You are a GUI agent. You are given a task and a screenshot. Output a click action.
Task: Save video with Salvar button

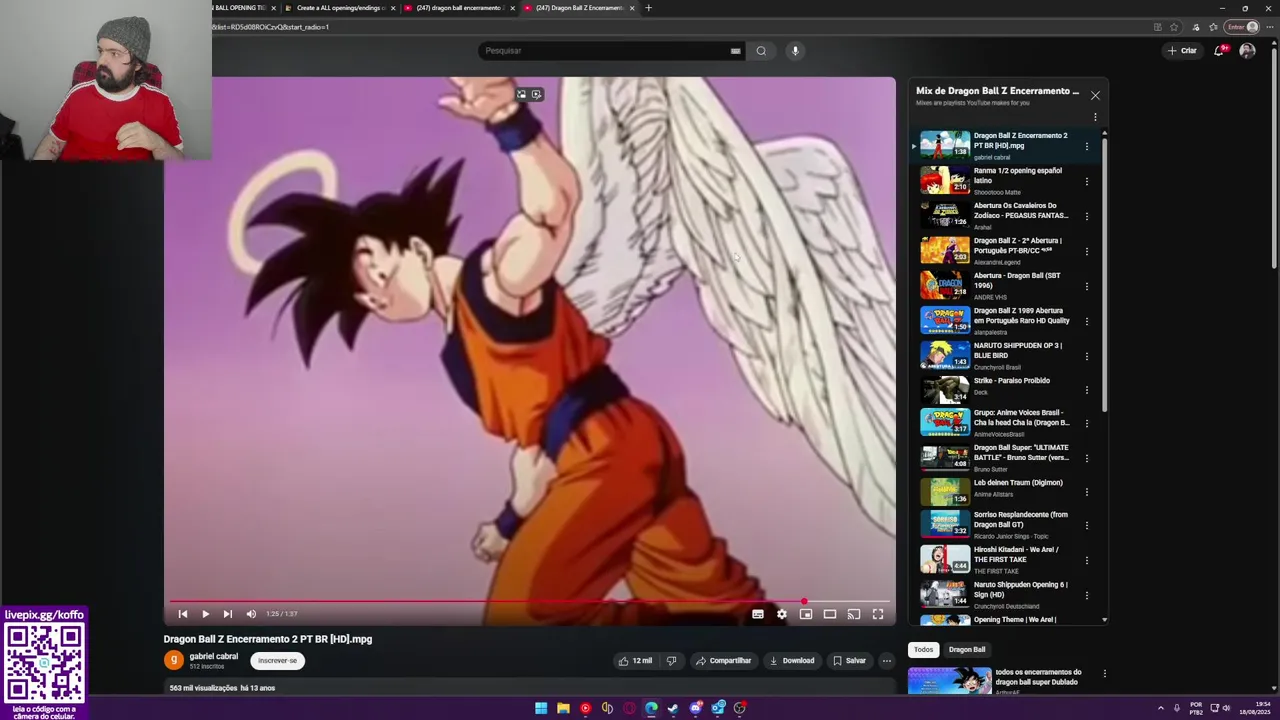click(x=849, y=661)
